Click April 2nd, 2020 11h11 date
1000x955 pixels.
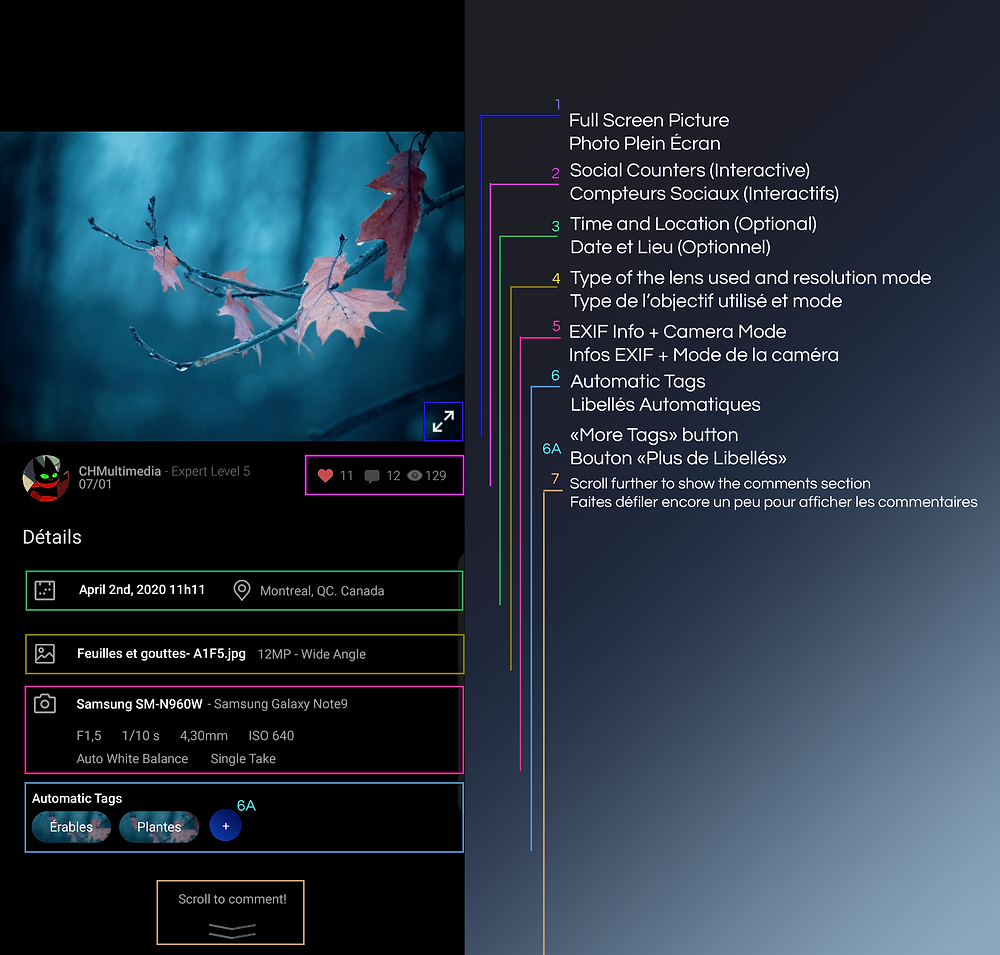click(x=142, y=589)
